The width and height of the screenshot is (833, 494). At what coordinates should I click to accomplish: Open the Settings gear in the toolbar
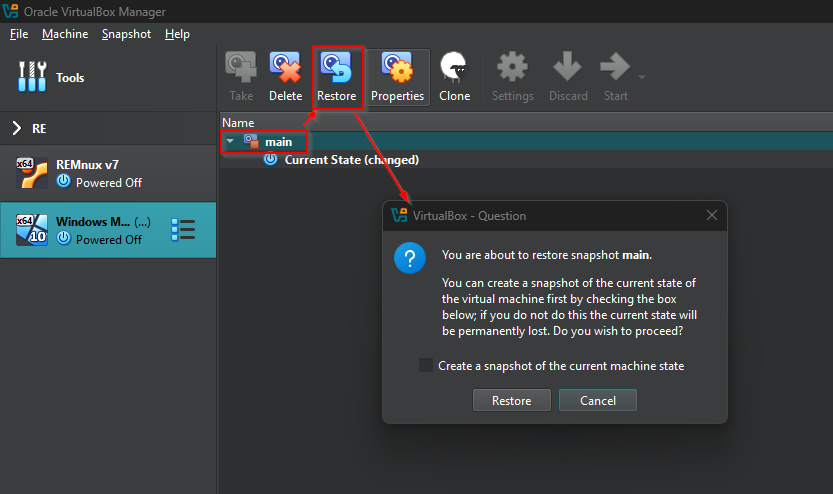512,67
